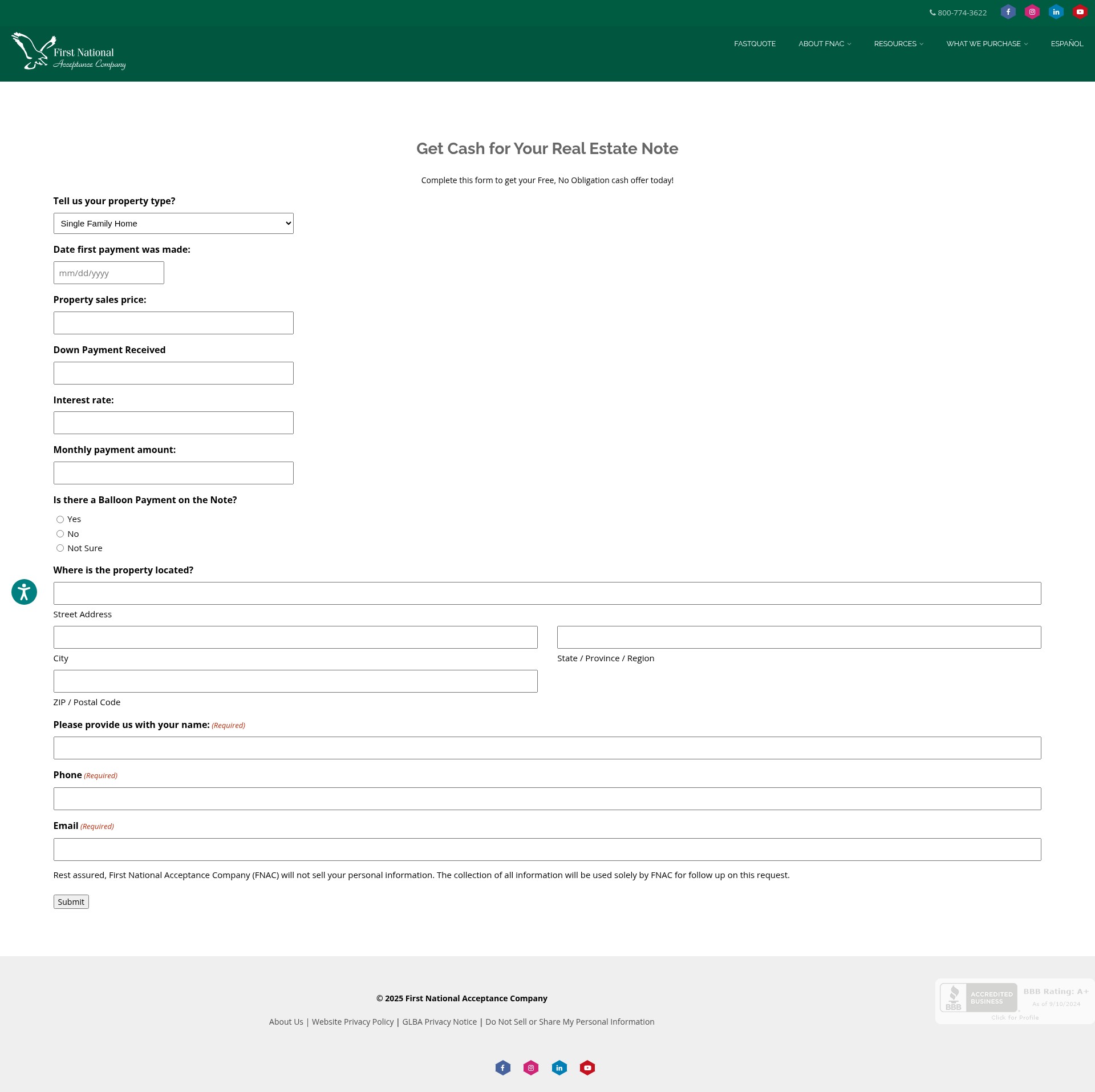Focus the Down Payment Received field

coord(173,373)
